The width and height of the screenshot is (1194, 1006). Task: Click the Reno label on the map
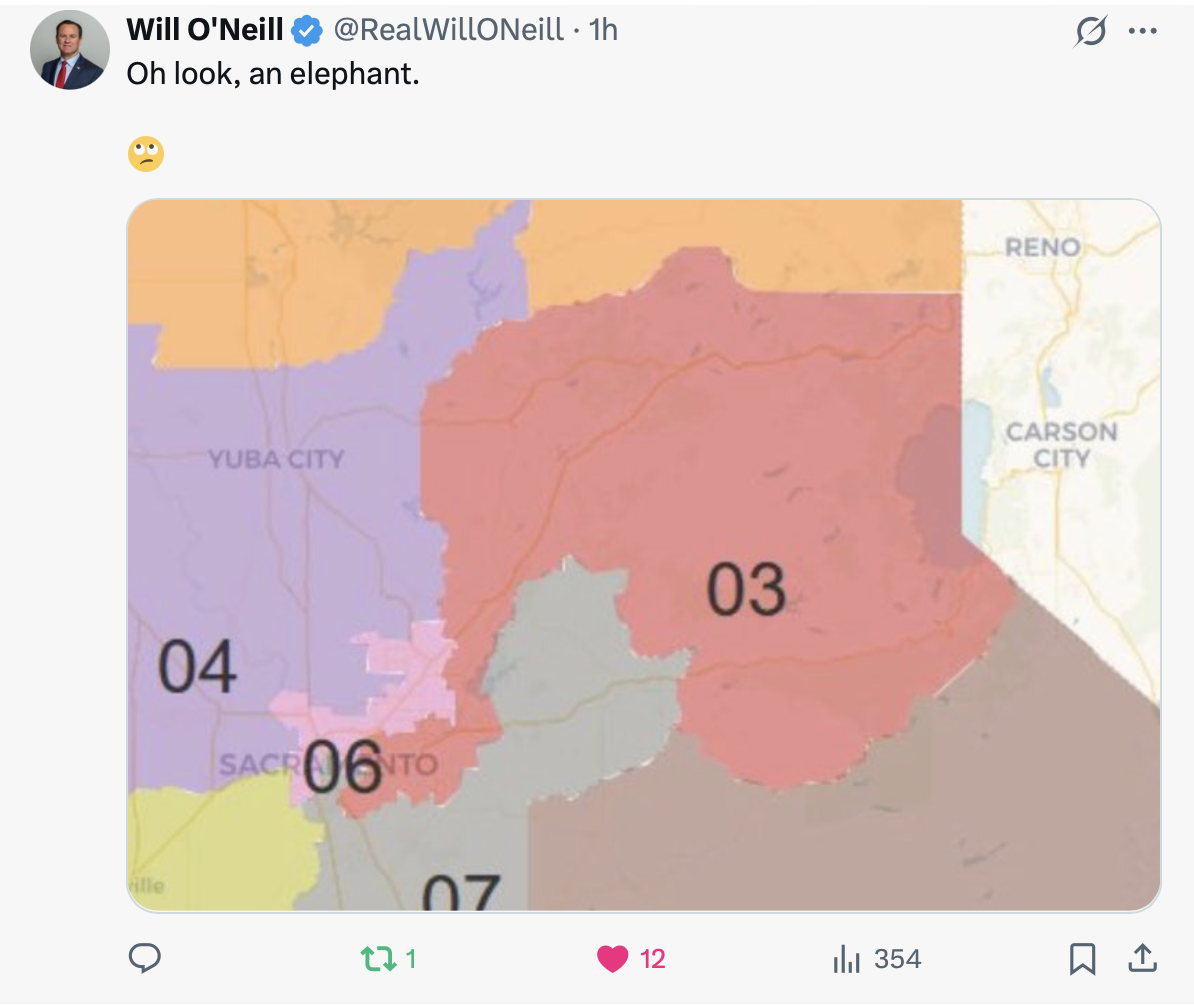1042,247
